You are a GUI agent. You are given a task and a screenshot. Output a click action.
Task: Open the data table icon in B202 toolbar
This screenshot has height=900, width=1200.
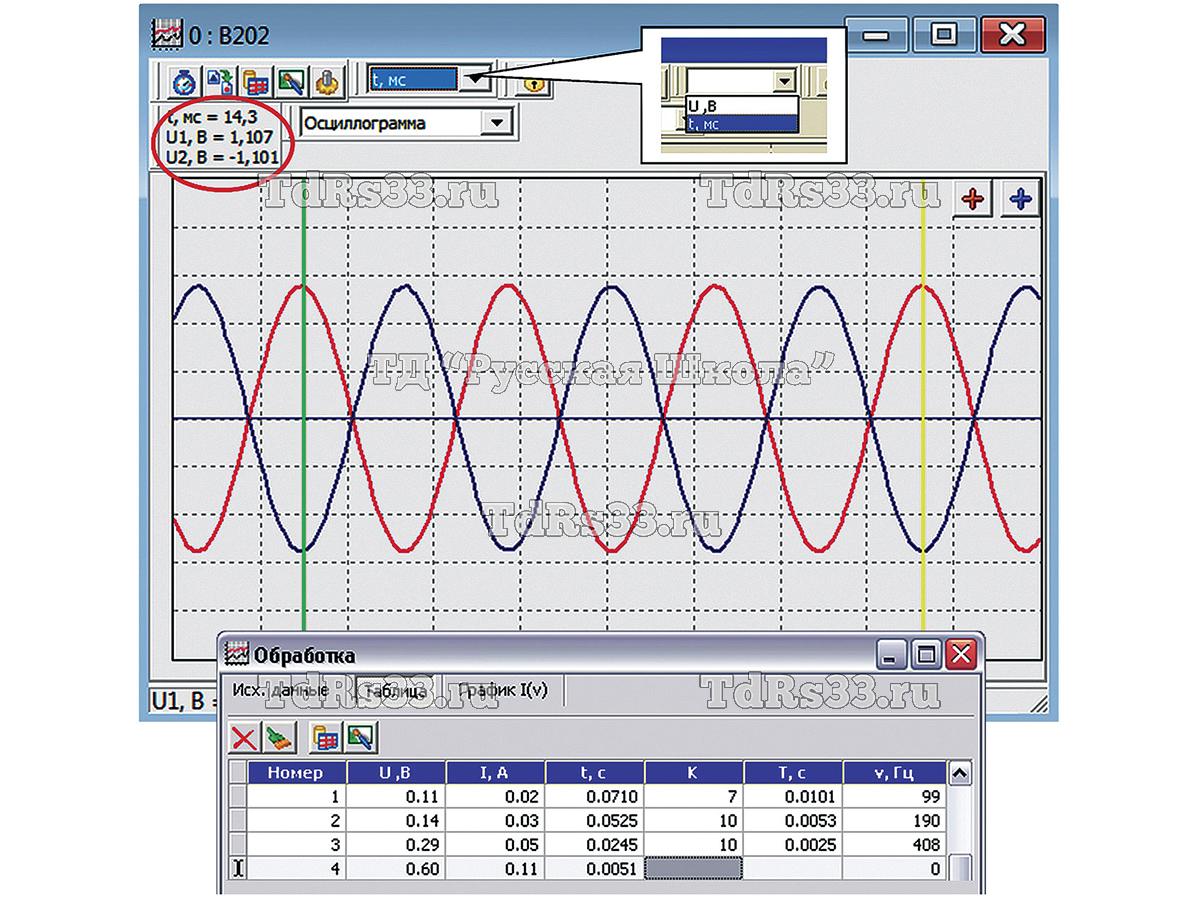click(x=255, y=81)
